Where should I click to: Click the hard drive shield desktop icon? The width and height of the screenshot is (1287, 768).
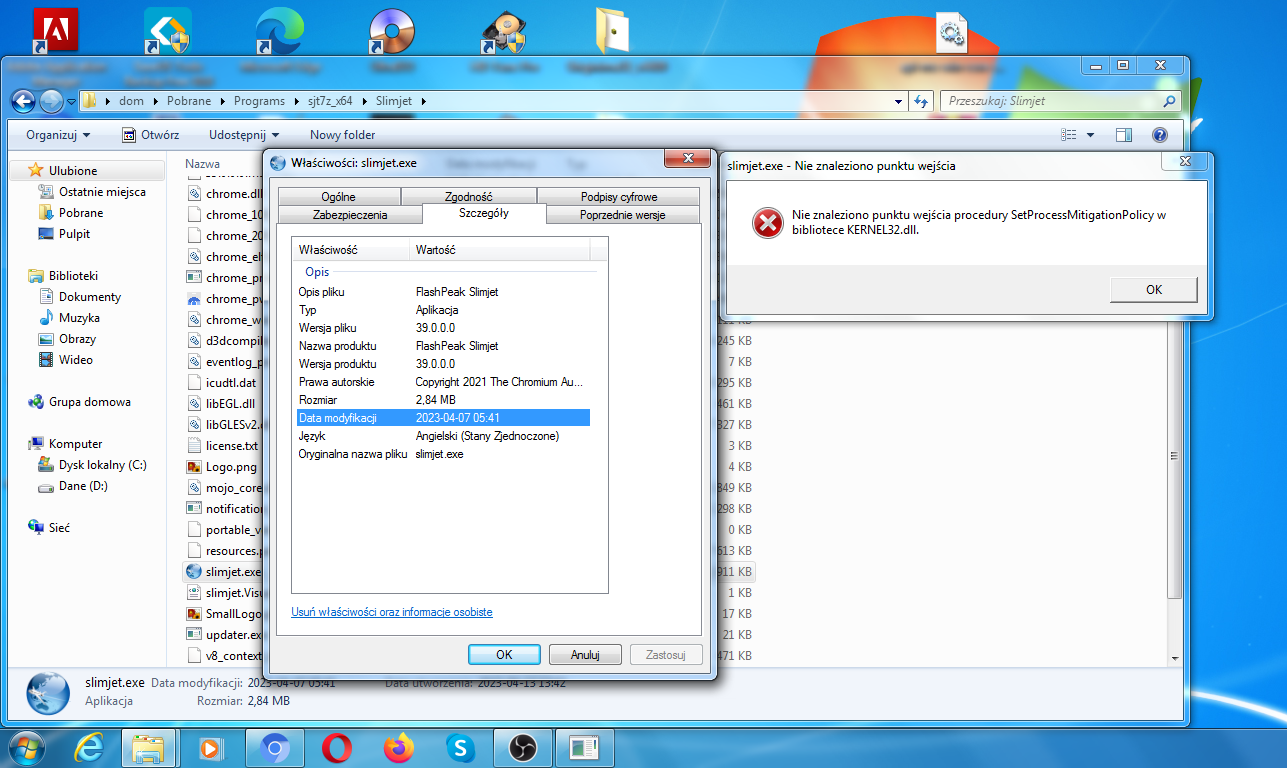(504, 30)
